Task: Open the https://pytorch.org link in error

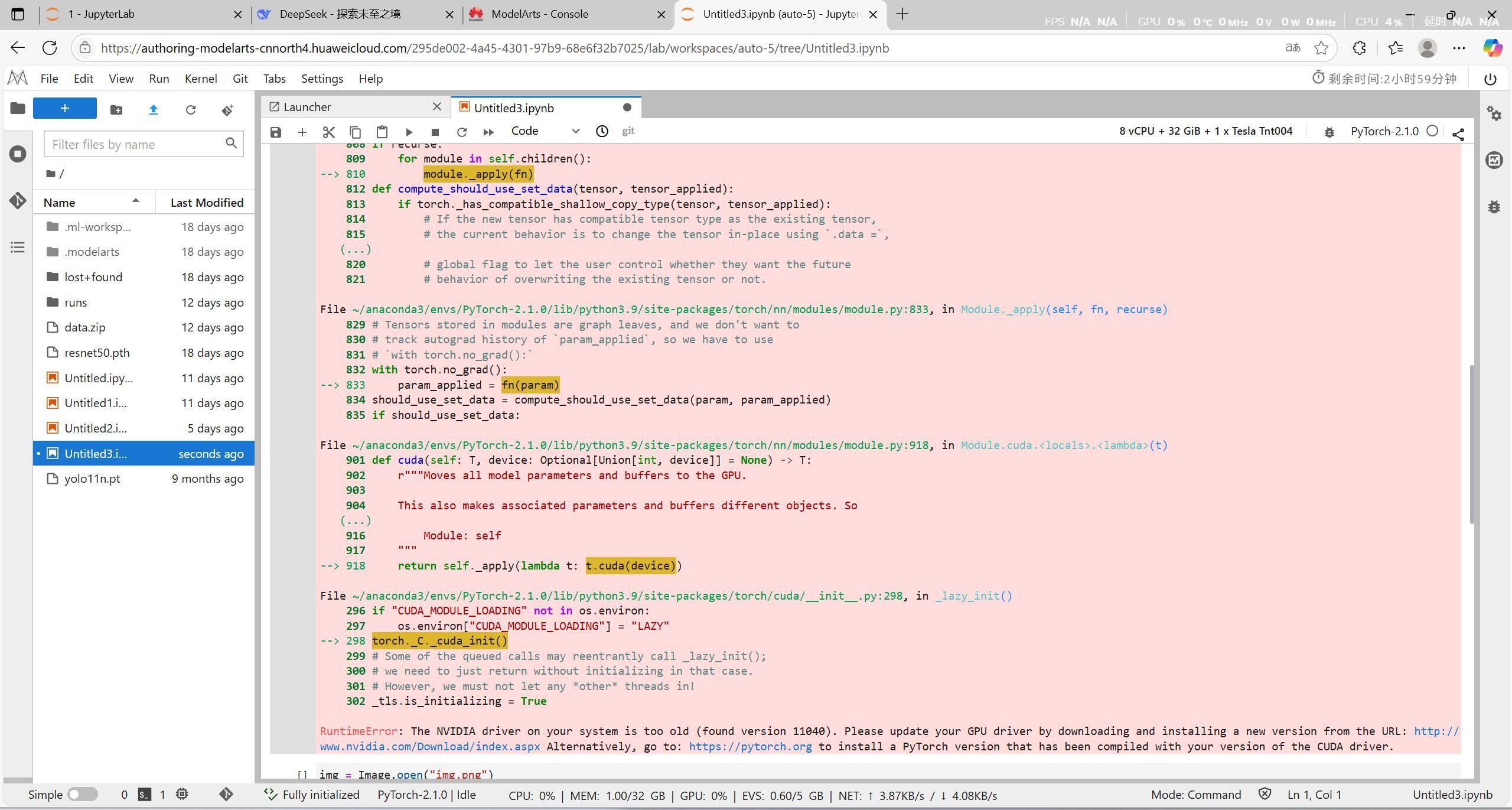Action: [x=750, y=747]
